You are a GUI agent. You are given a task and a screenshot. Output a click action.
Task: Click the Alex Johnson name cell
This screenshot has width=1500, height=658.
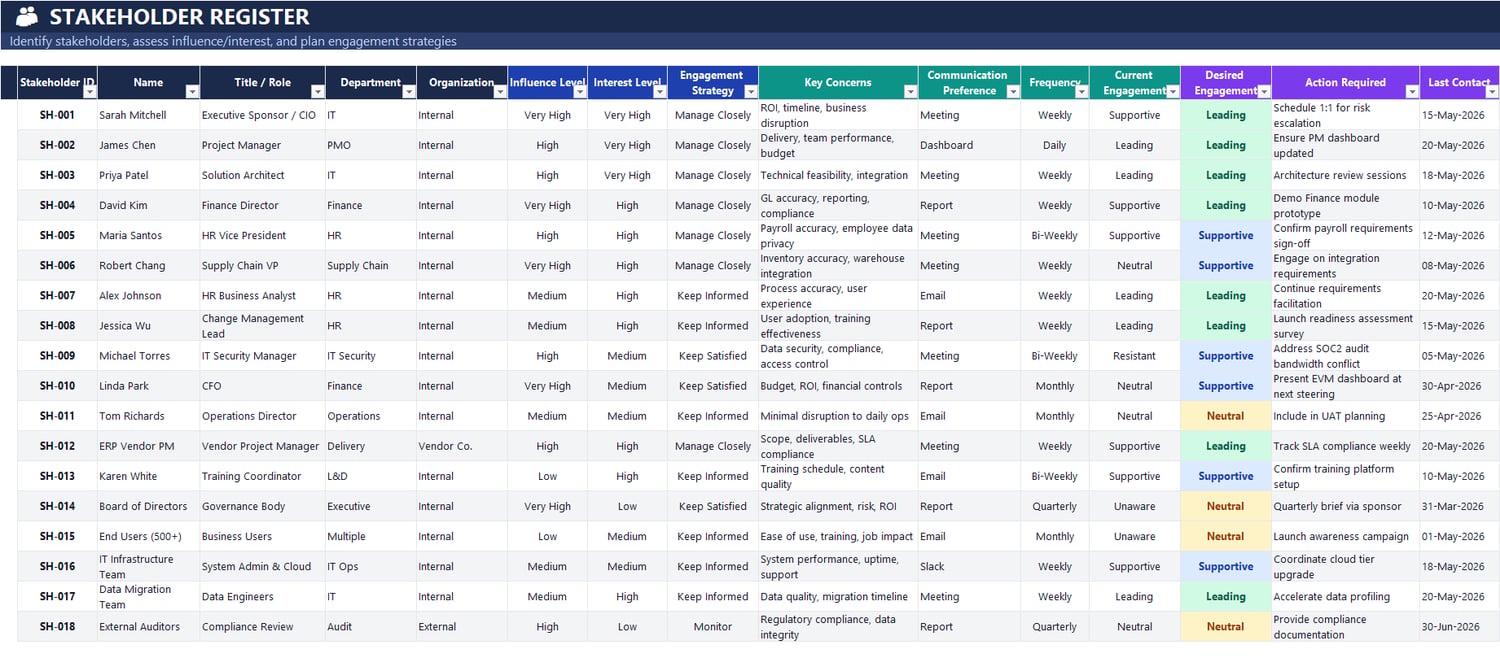(148, 295)
